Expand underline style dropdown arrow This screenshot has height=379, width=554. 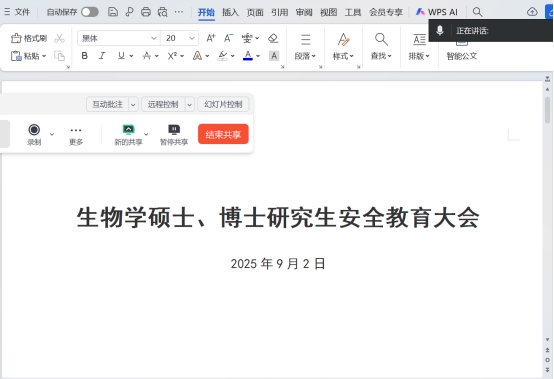click(x=131, y=56)
